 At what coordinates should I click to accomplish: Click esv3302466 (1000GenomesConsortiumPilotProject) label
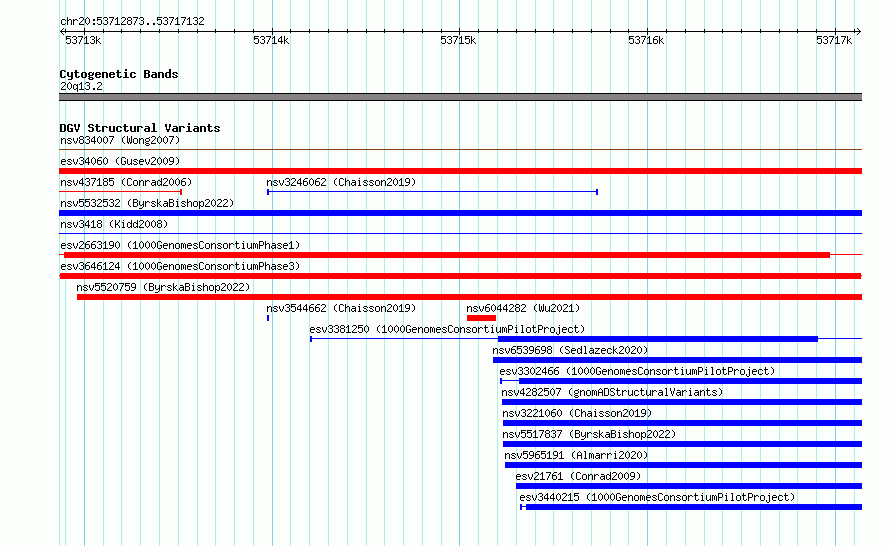(x=637, y=371)
